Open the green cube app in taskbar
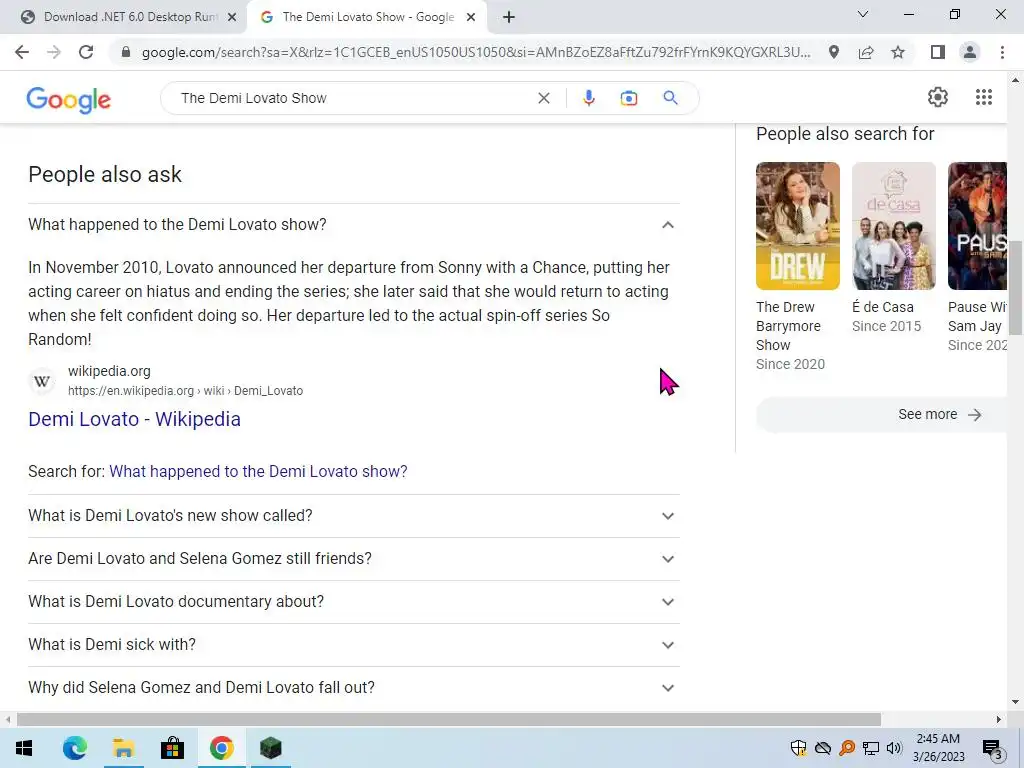 tap(270, 748)
